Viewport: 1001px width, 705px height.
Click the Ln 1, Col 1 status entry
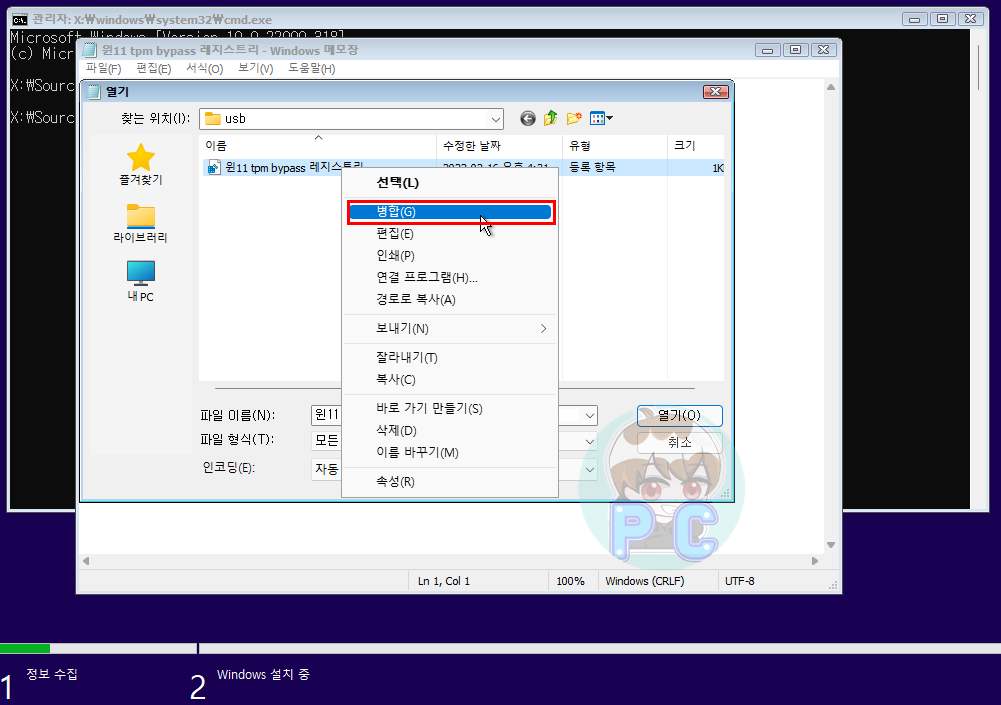tap(444, 581)
